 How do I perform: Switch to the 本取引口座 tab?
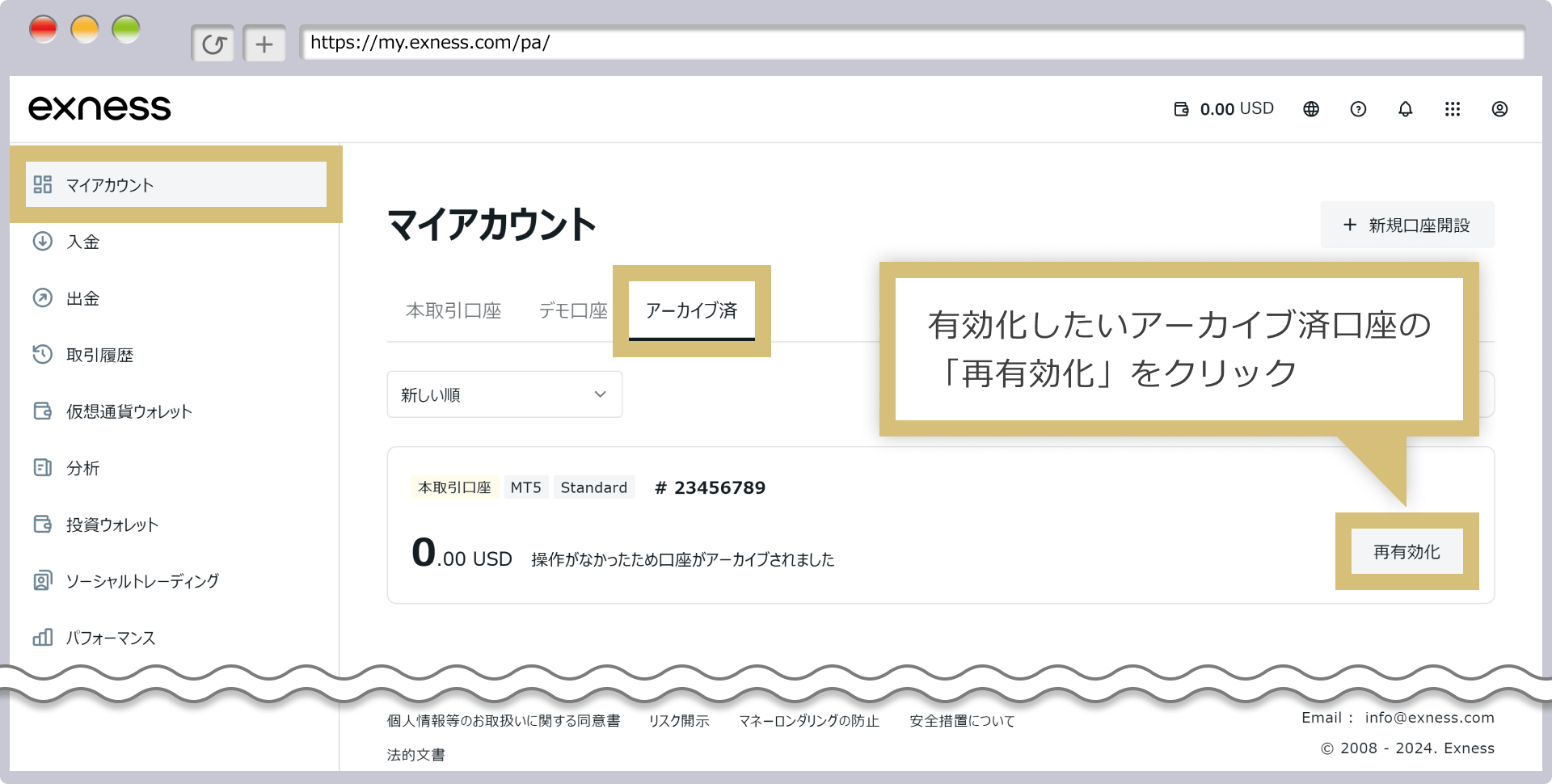(453, 311)
